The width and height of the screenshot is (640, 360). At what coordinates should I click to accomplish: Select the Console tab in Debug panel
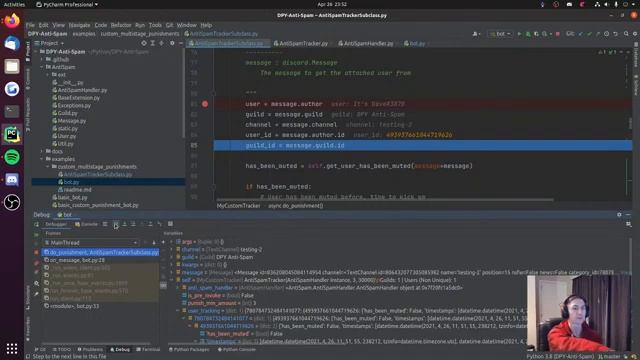pyautogui.click(x=87, y=224)
